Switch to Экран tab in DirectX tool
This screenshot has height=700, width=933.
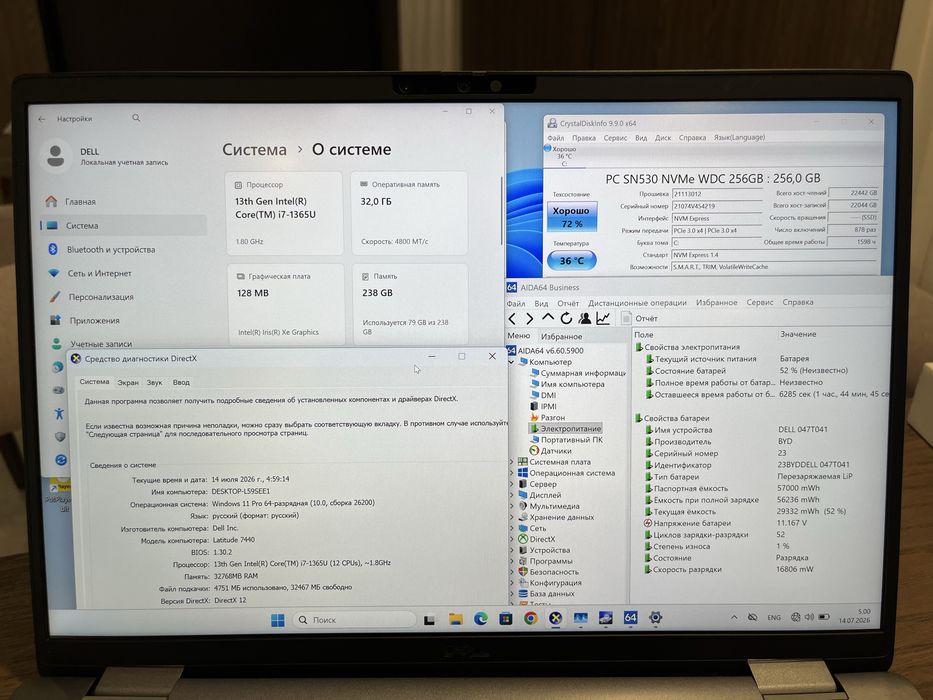[x=127, y=382]
